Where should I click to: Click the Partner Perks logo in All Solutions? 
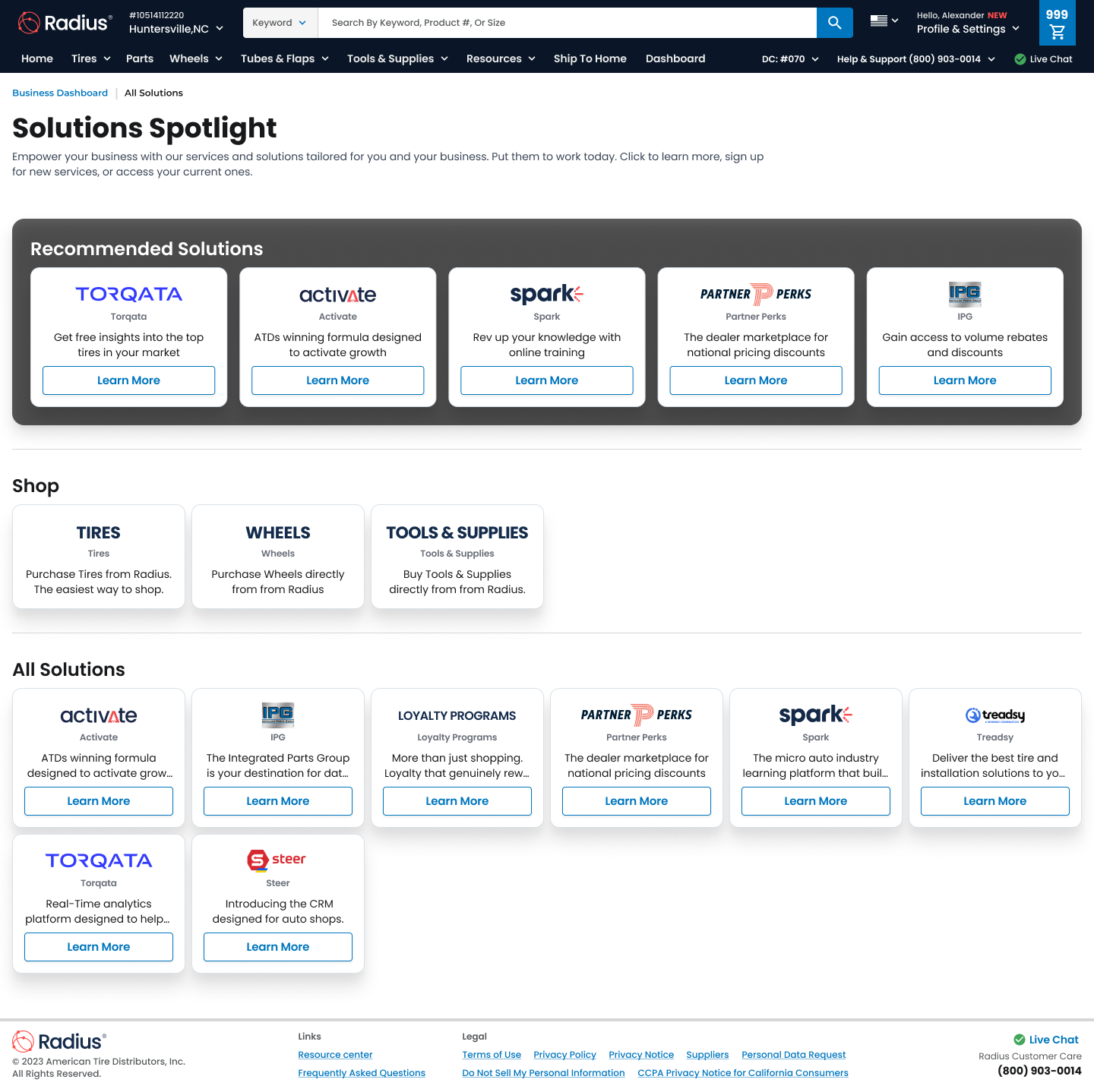(637, 715)
